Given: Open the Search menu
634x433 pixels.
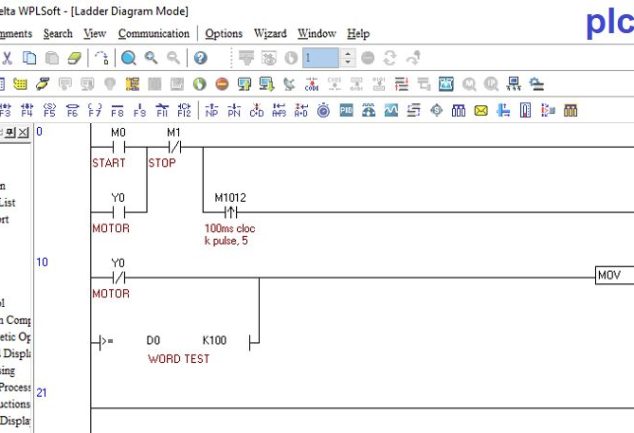Looking at the screenshot, I should [x=58, y=34].
